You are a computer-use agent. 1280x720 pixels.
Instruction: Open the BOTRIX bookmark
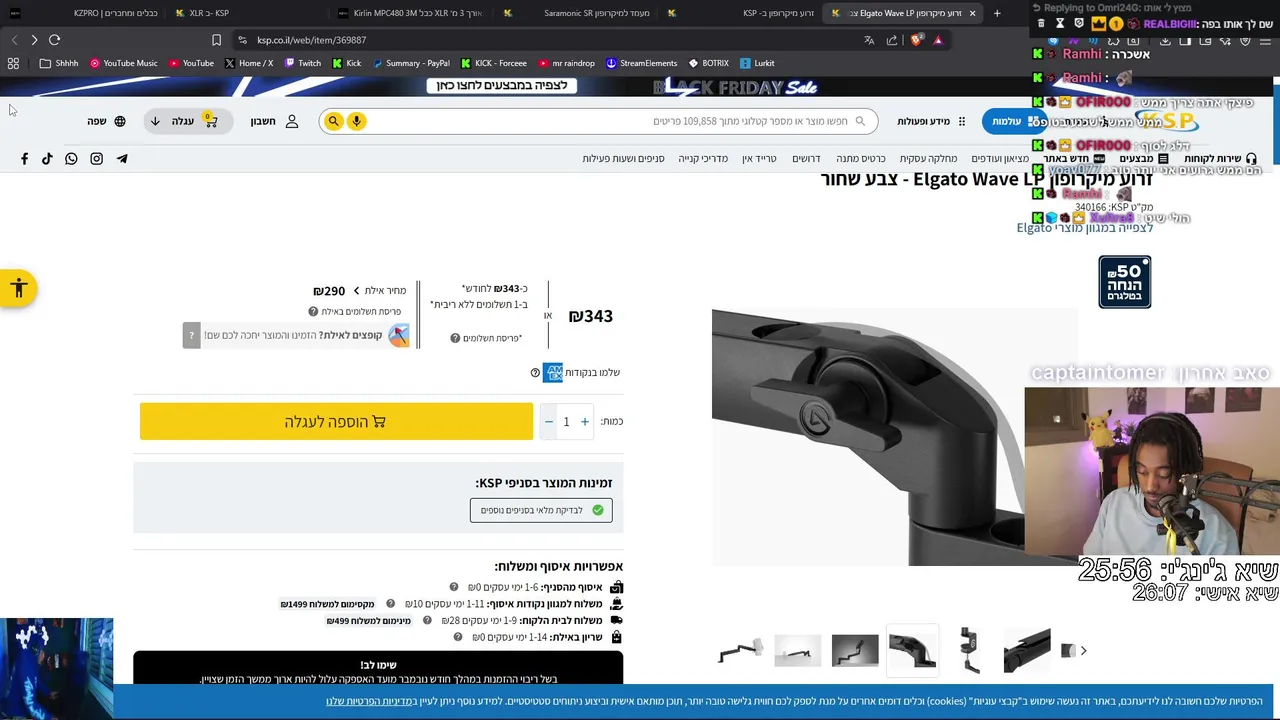(x=708, y=63)
